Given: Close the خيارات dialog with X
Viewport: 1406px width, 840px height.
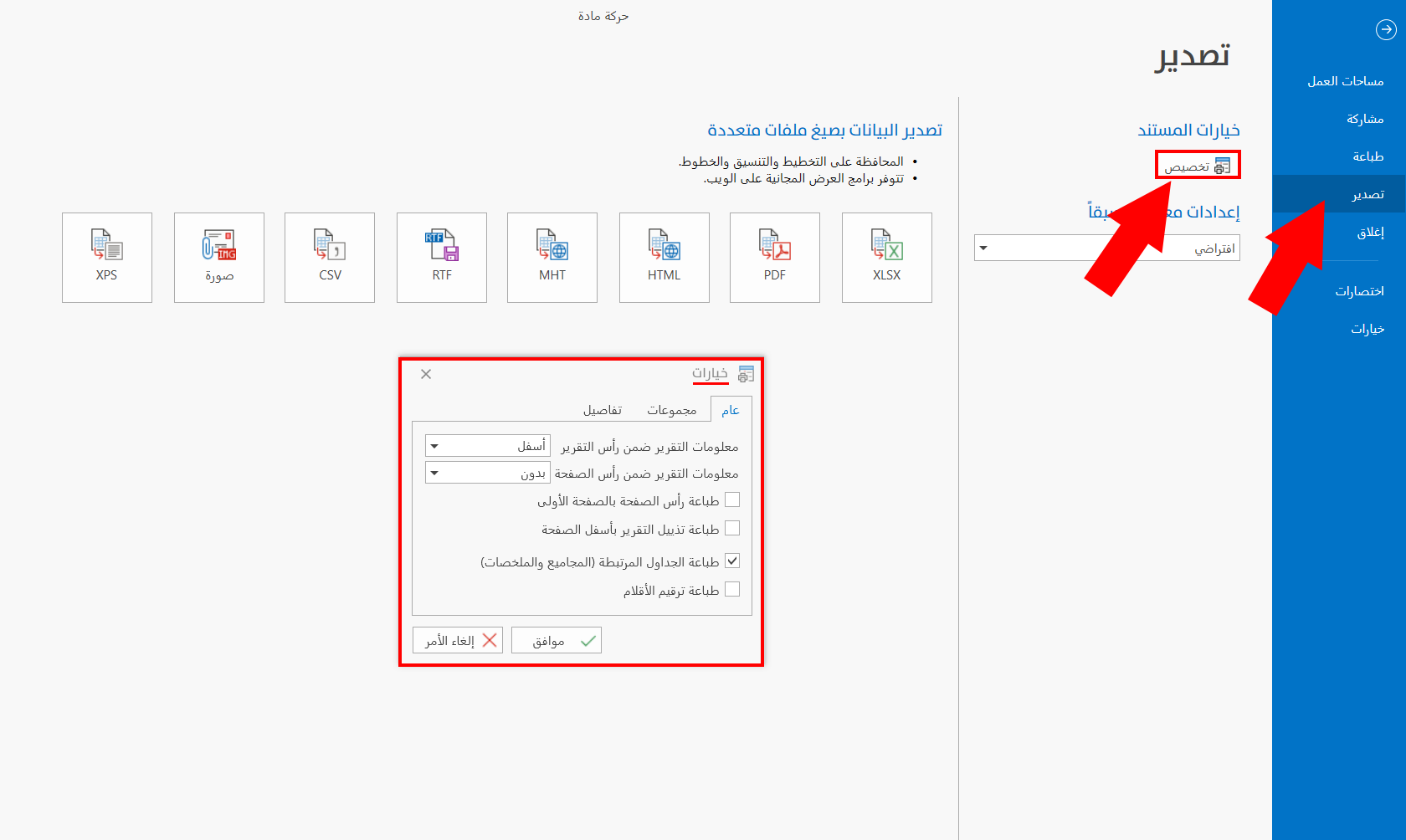Looking at the screenshot, I should click(426, 374).
